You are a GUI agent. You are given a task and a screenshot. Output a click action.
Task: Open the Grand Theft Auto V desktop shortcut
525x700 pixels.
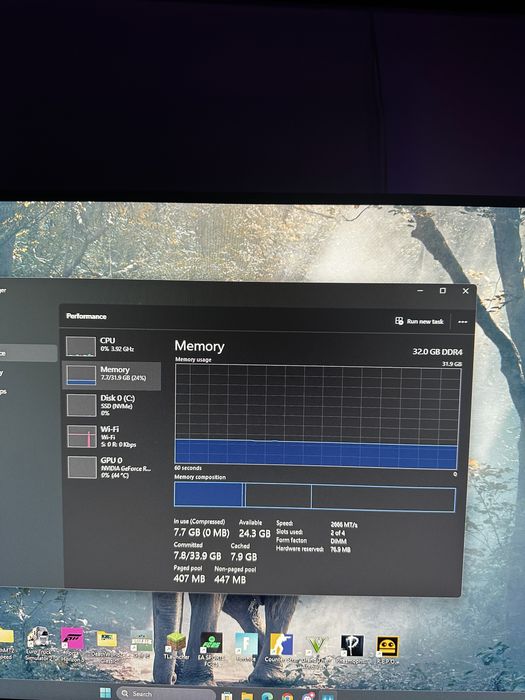point(317,650)
